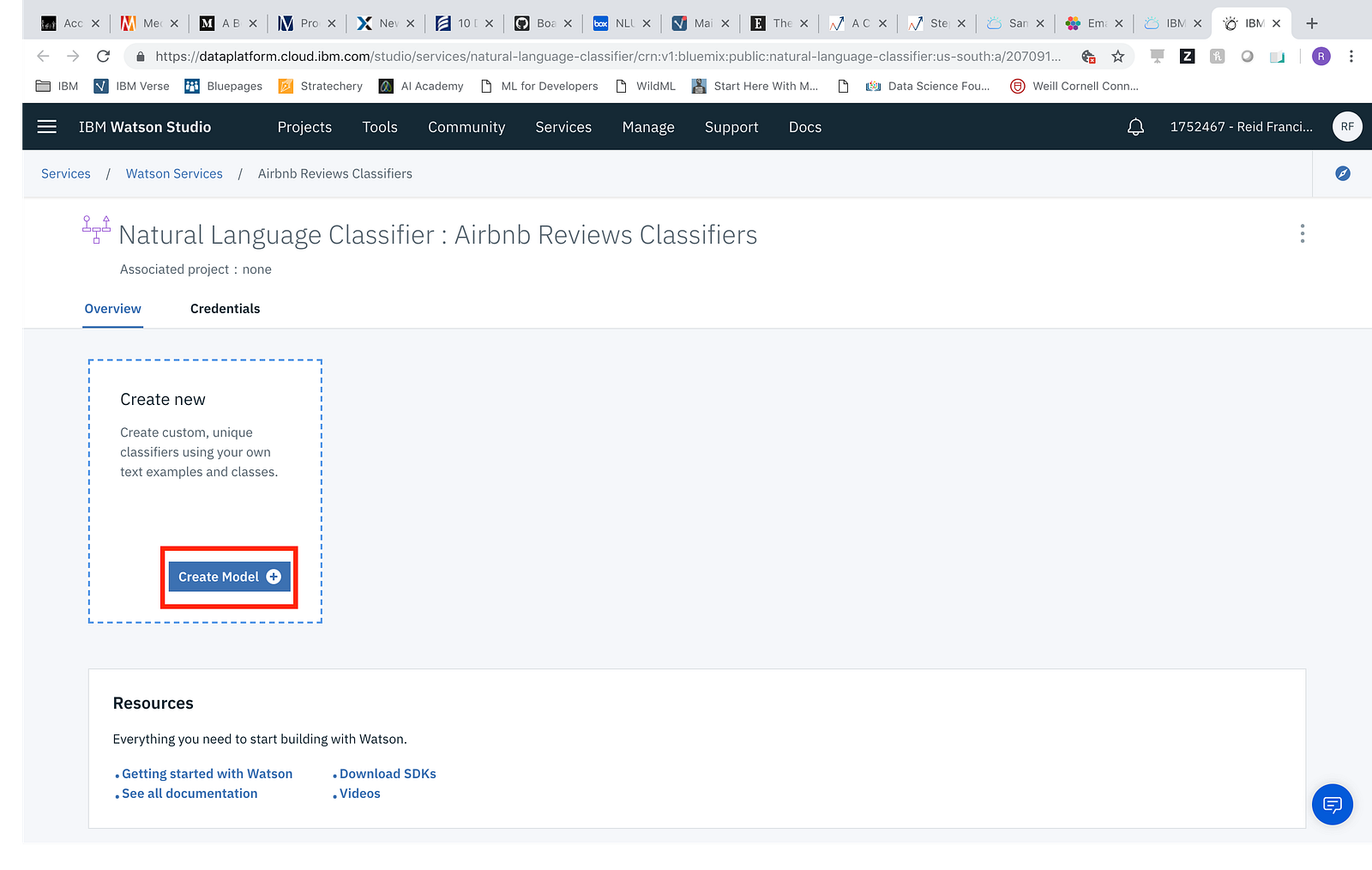Switch to the NLU Box browser tab
This screenshot has width=1372, height=870.
tap(622, 23)
